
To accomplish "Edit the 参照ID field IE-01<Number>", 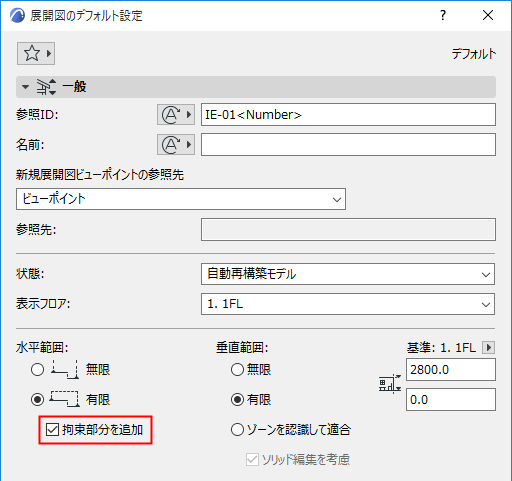I will [348, 115].
